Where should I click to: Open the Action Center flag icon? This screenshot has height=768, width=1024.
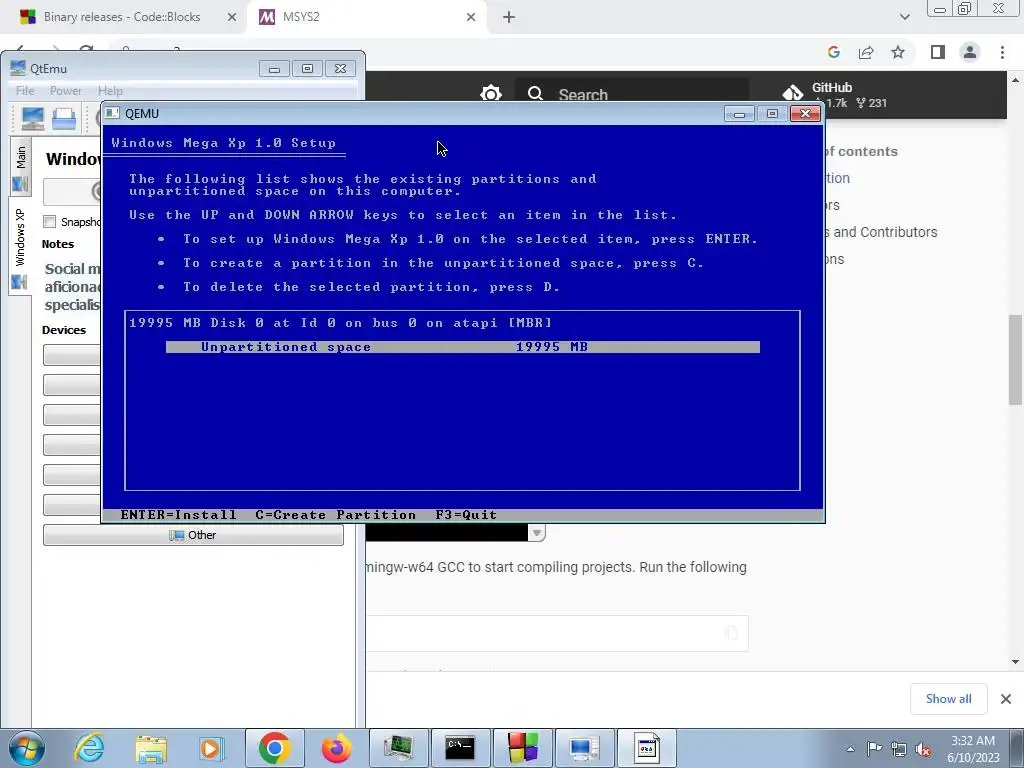click(874, 749)
